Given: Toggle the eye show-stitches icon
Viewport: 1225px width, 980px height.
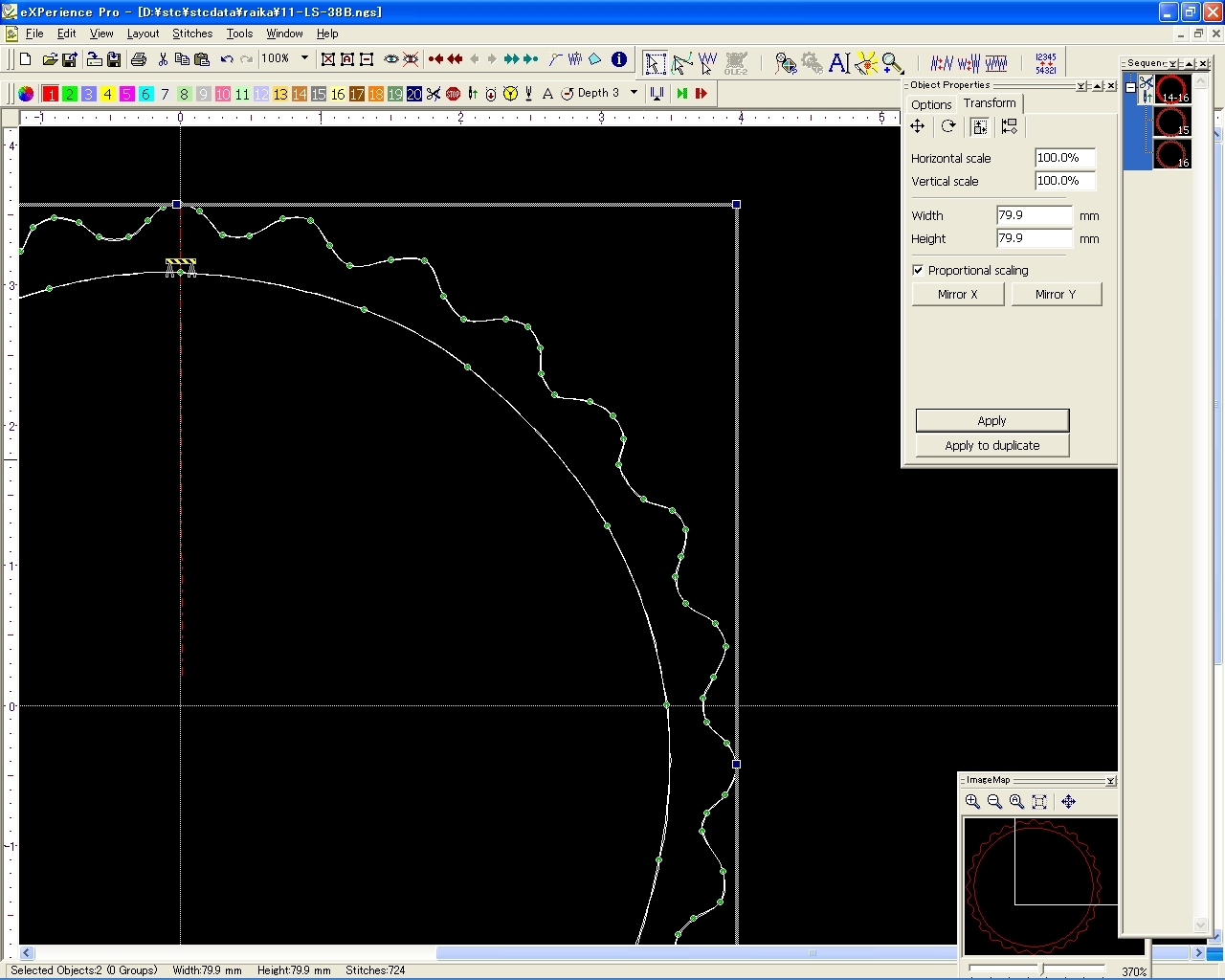Looking at the screenshot, I should click(391, 59).
